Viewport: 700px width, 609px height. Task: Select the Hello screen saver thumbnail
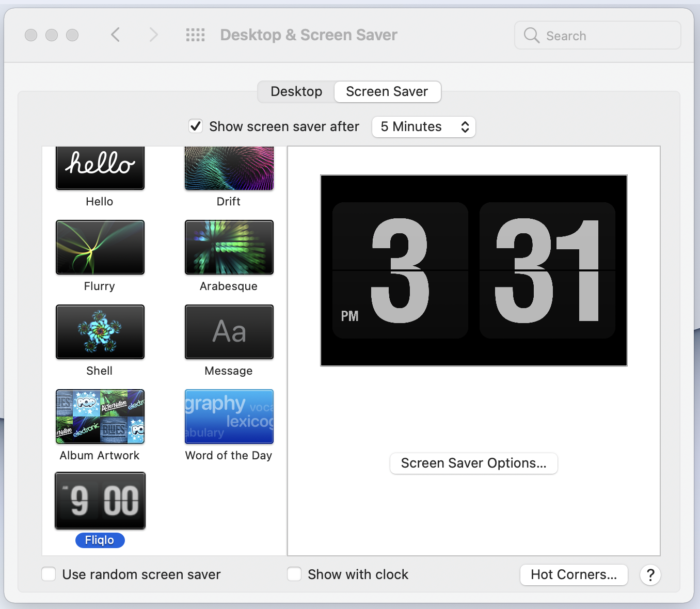pyautogui.click(x=100, y=168)
